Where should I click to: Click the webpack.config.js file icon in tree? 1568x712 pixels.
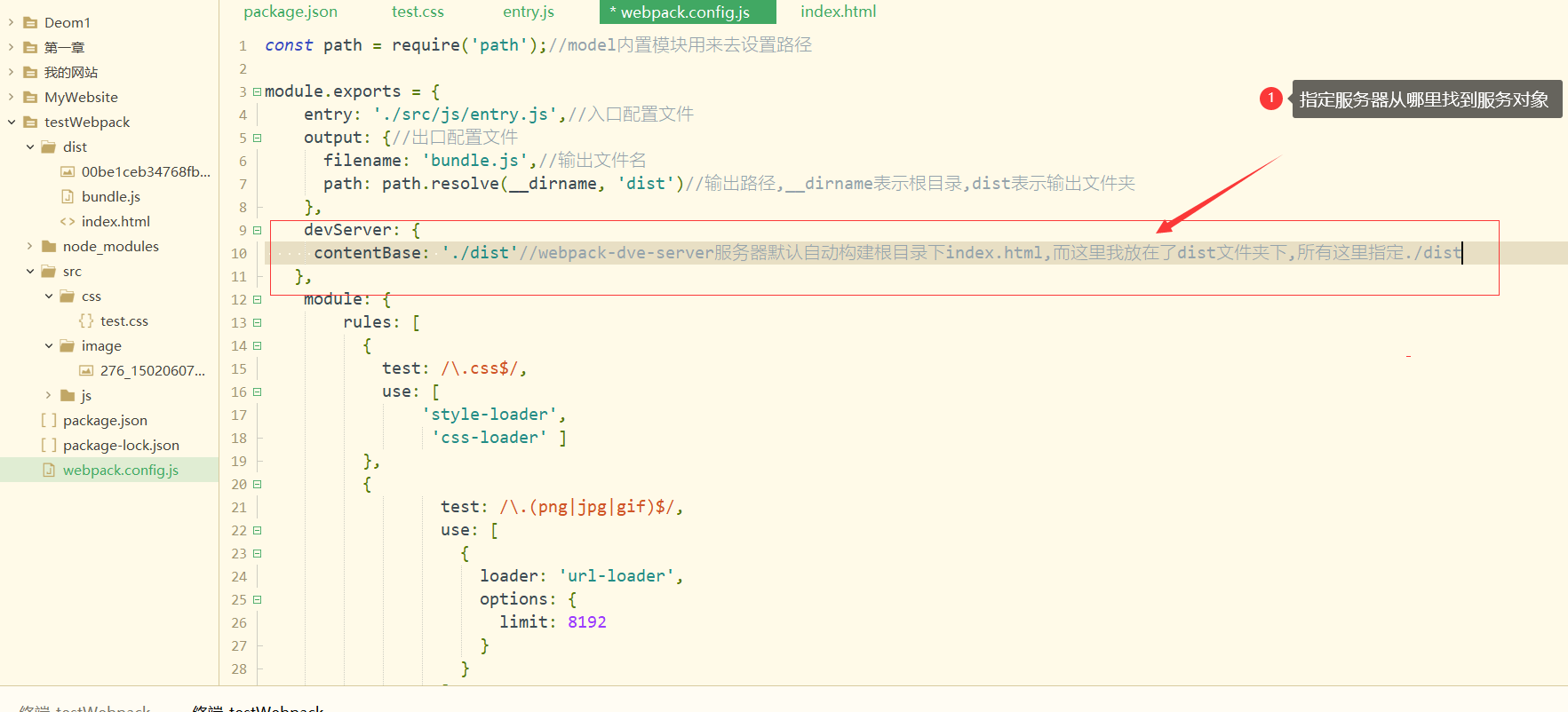49,470
